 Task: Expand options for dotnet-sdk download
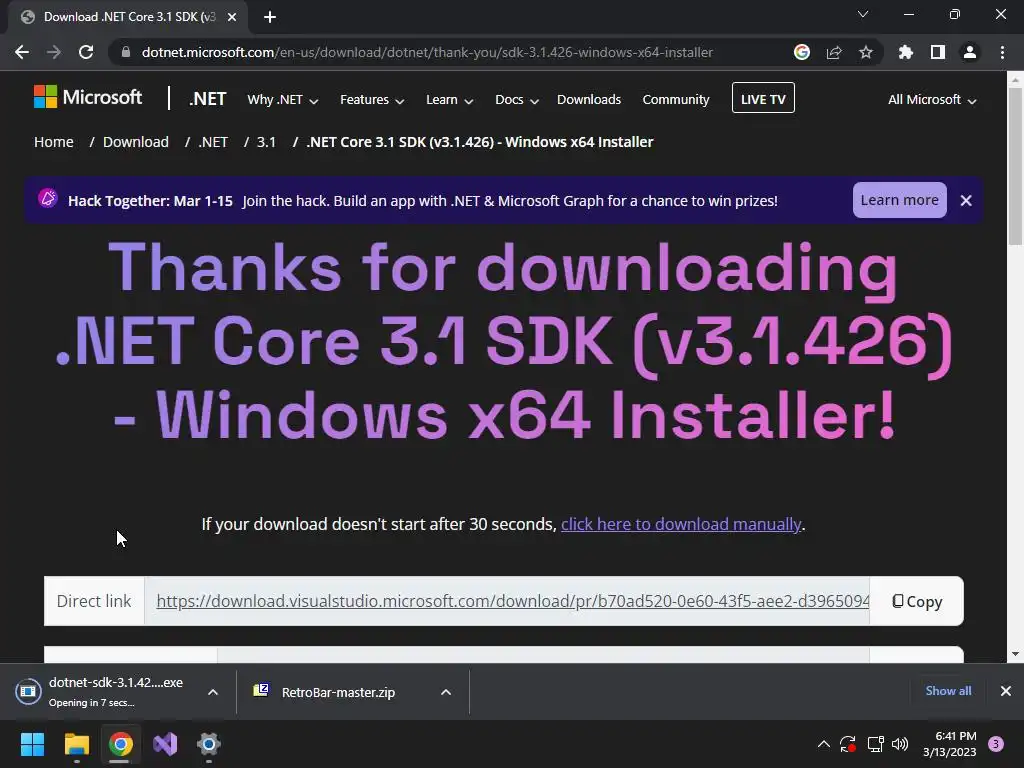tap(213, 692)
